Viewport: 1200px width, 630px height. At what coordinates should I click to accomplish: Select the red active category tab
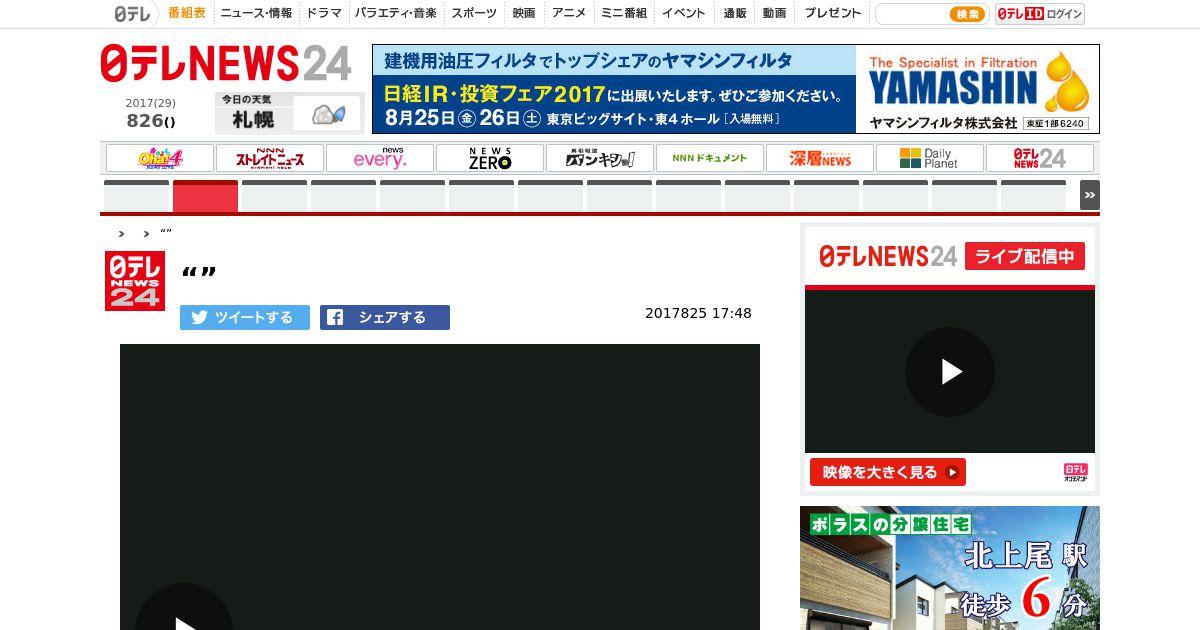click(x=205, y=196)
